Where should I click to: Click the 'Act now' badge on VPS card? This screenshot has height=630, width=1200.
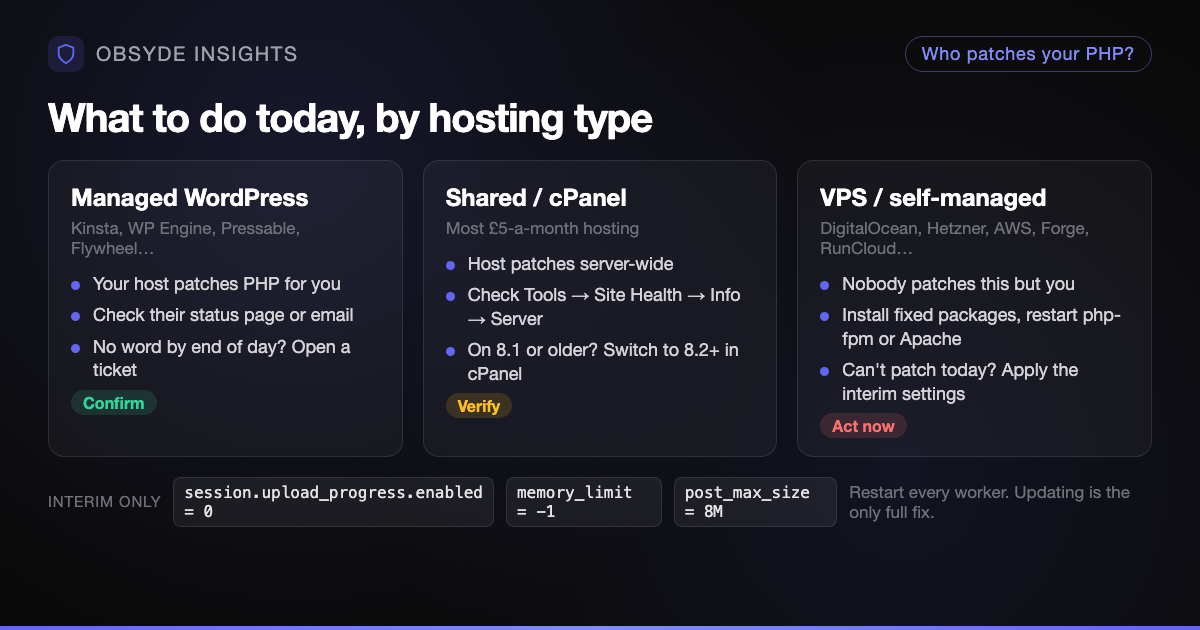[x=863, y=426]
